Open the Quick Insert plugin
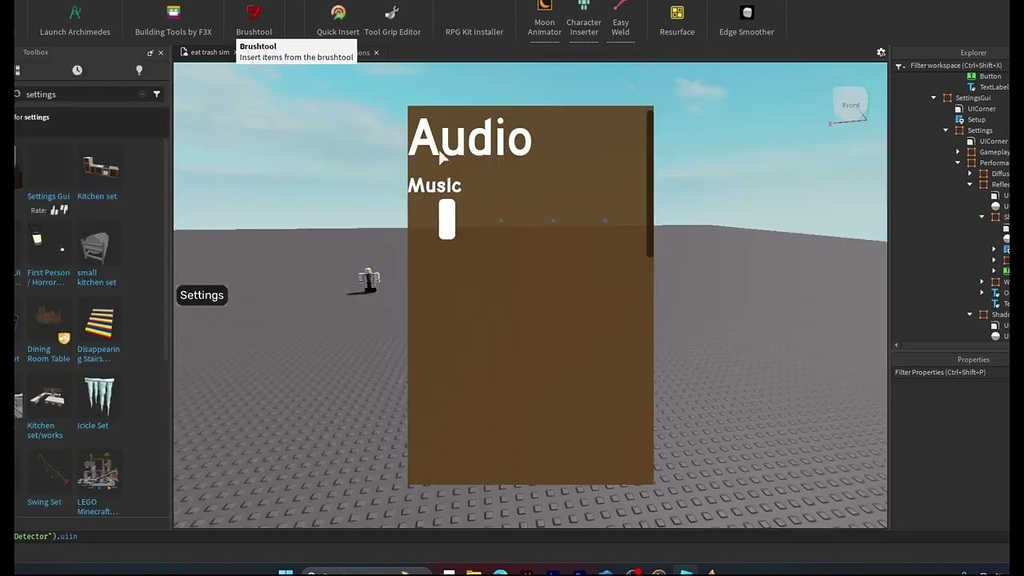Screen dimensions: 1024x576 tap(336, 20)
